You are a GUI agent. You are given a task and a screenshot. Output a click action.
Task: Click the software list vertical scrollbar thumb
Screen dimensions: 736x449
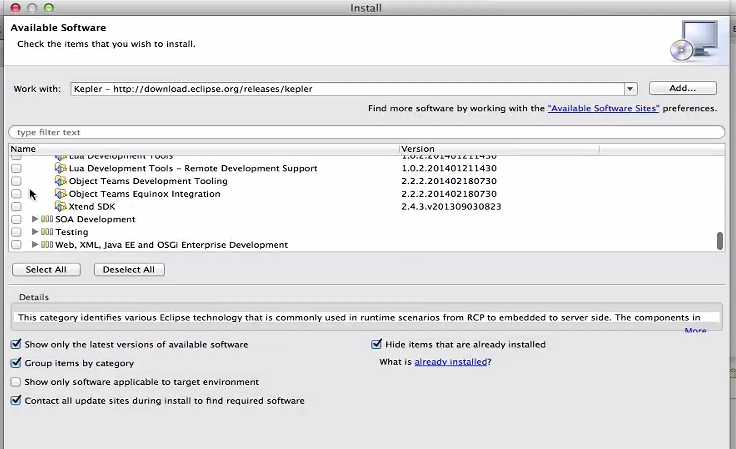pyautogui.click(x=720, y=241)
